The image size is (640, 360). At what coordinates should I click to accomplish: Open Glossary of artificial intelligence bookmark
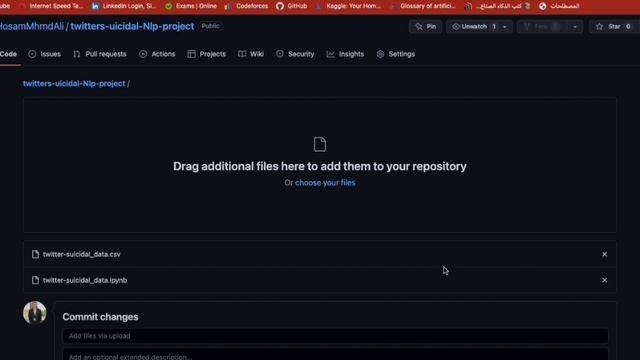click(423, 6)
